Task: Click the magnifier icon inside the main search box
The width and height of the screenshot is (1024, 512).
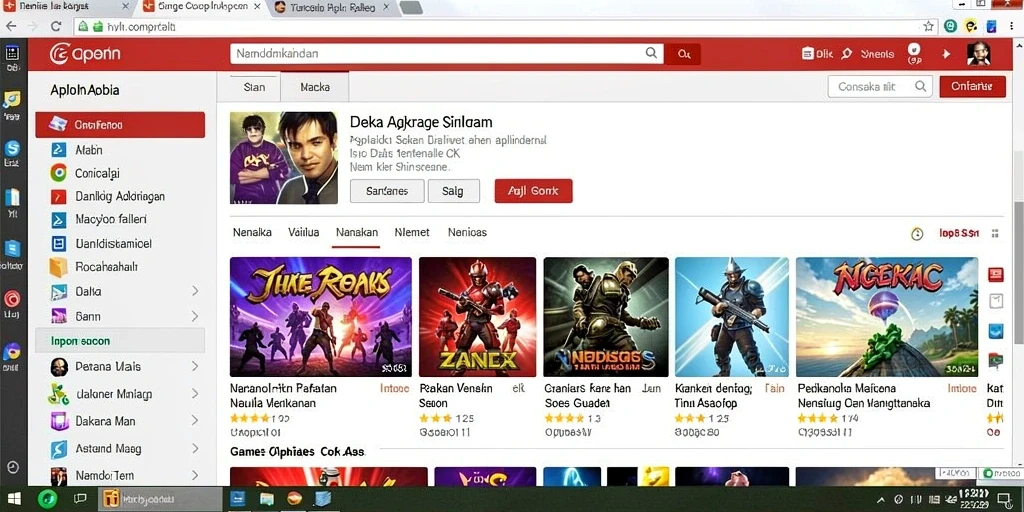Action: click(x=651, y=54)
